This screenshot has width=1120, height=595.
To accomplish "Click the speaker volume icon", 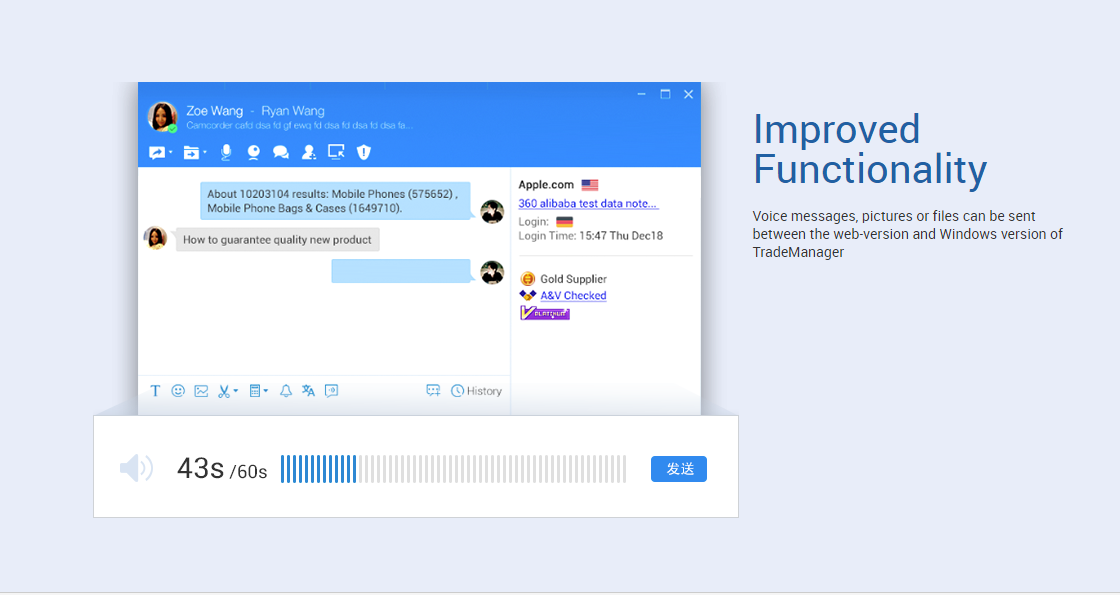I will [136, 469].
